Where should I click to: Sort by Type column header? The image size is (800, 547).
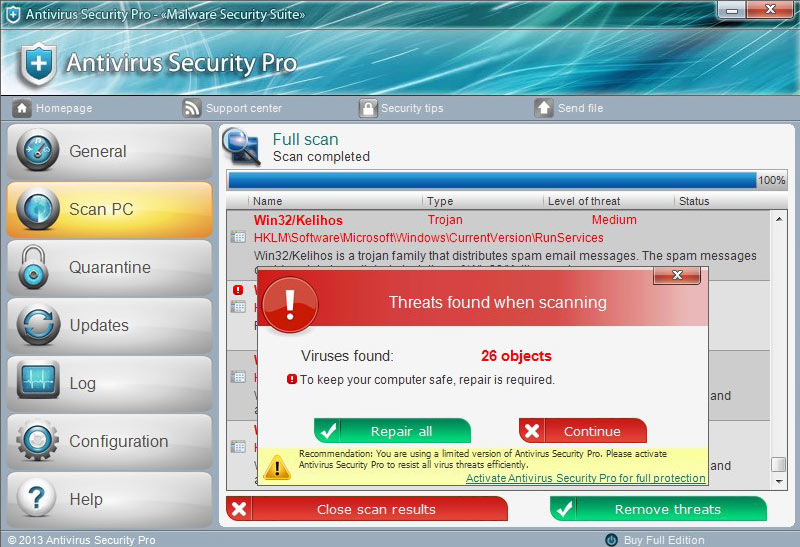440,201
